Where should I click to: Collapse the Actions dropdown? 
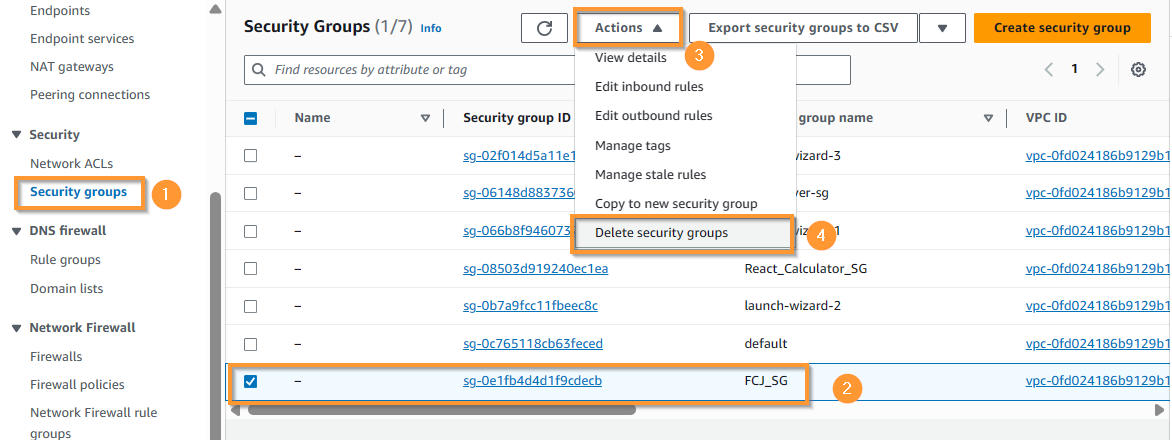[x=628, y=28]
